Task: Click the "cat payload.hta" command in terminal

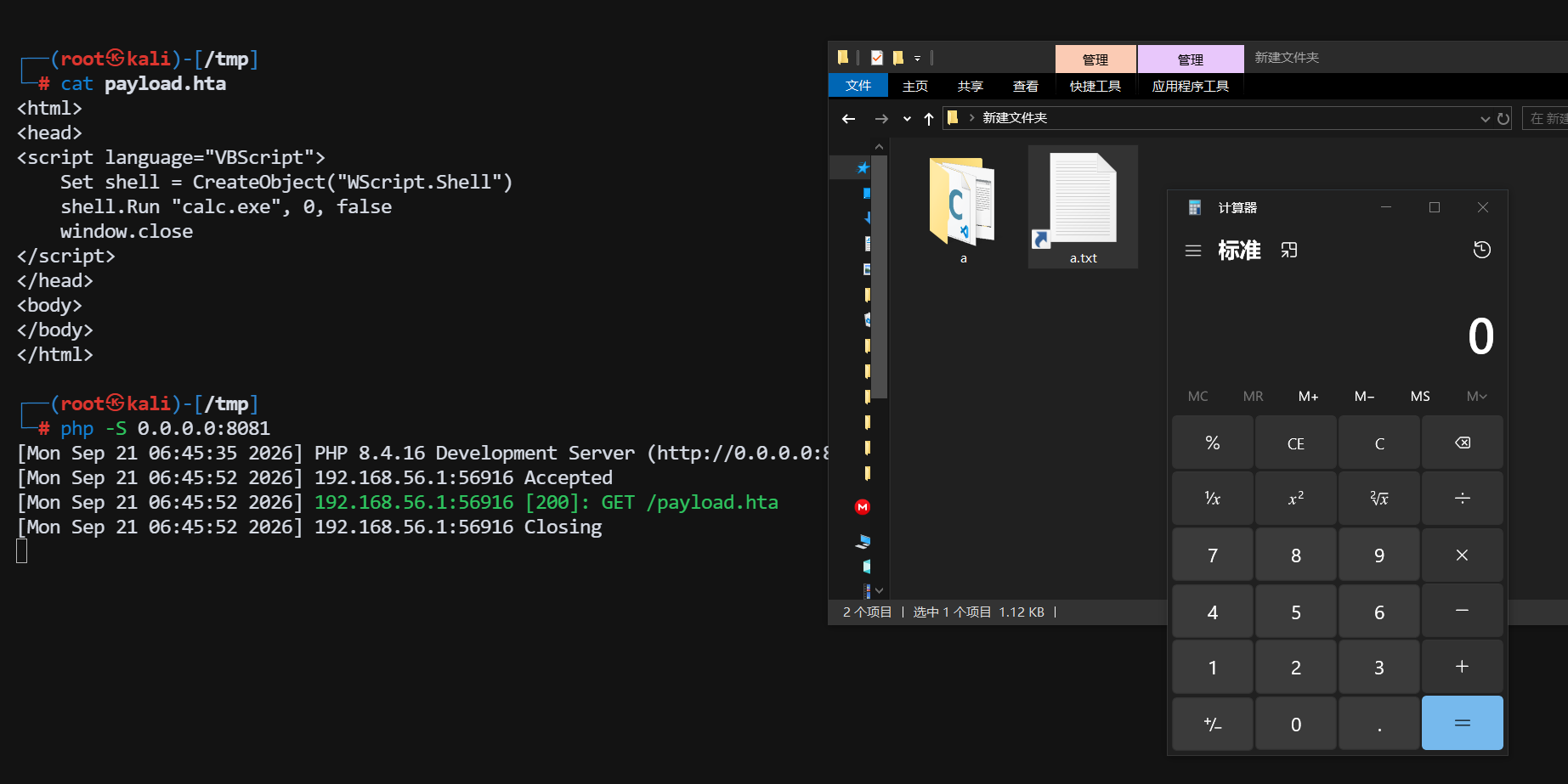Action: (144, 84)
